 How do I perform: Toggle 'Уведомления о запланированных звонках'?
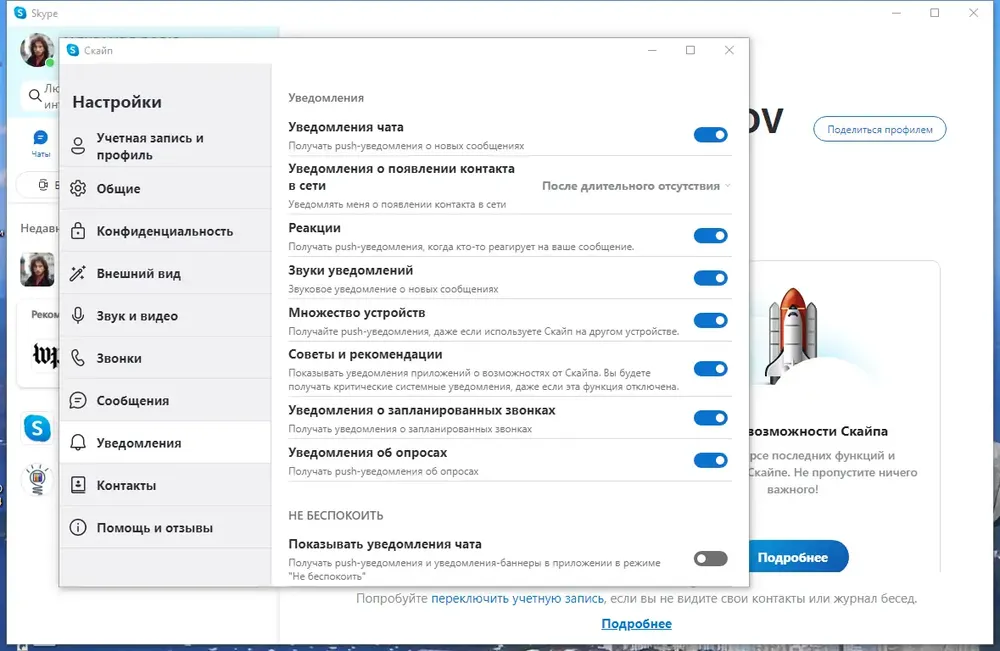click(x=710, y=418)
